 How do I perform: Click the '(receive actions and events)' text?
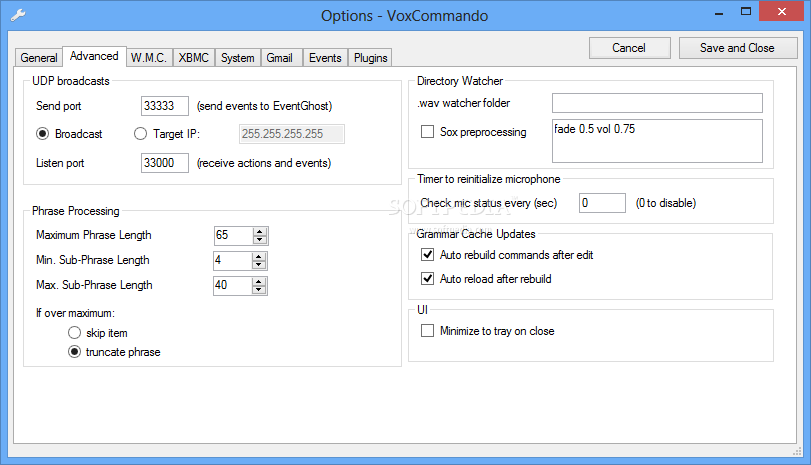tap(264, 163)
